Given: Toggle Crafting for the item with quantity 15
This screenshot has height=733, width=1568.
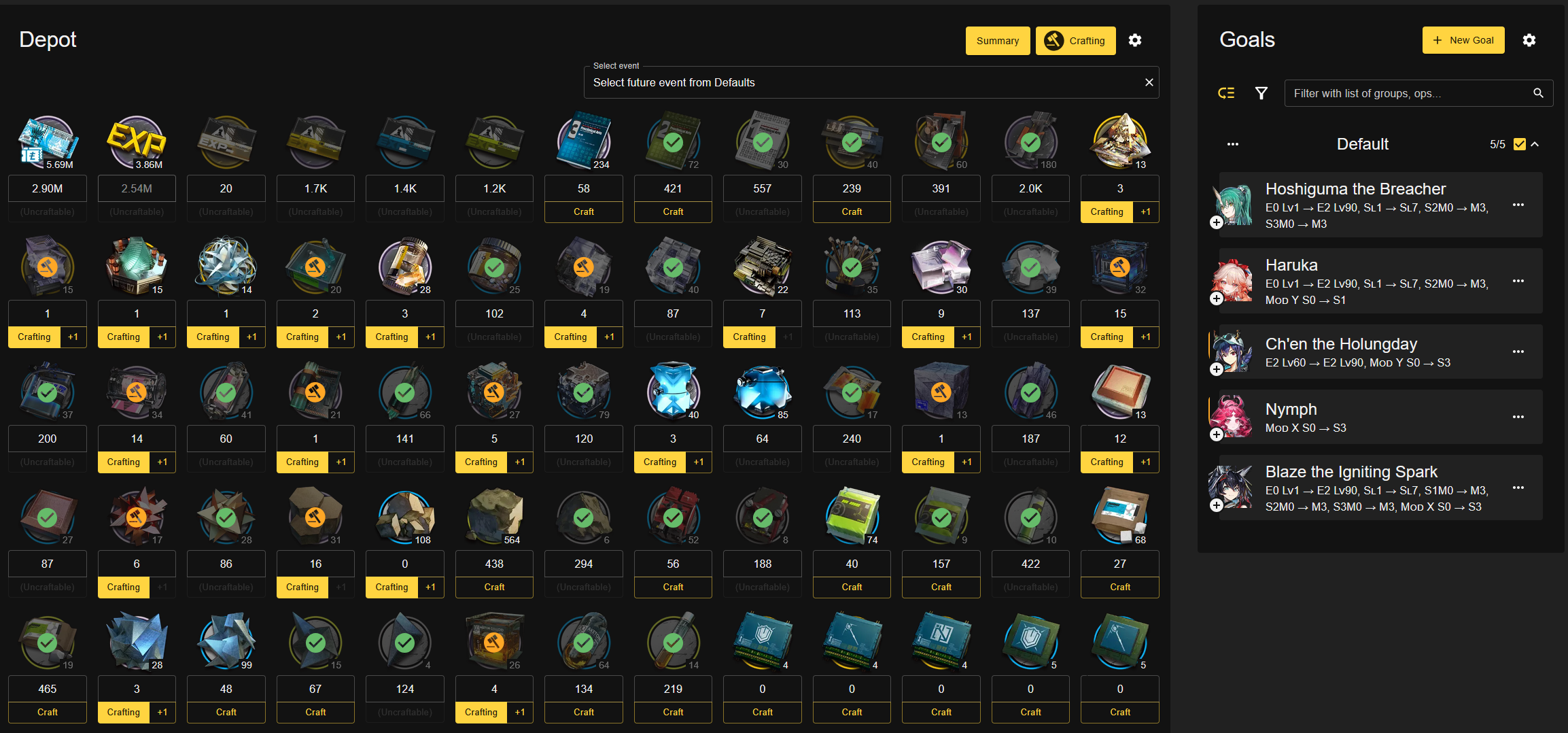Looking at the screenshot, I should (1107, 337).
